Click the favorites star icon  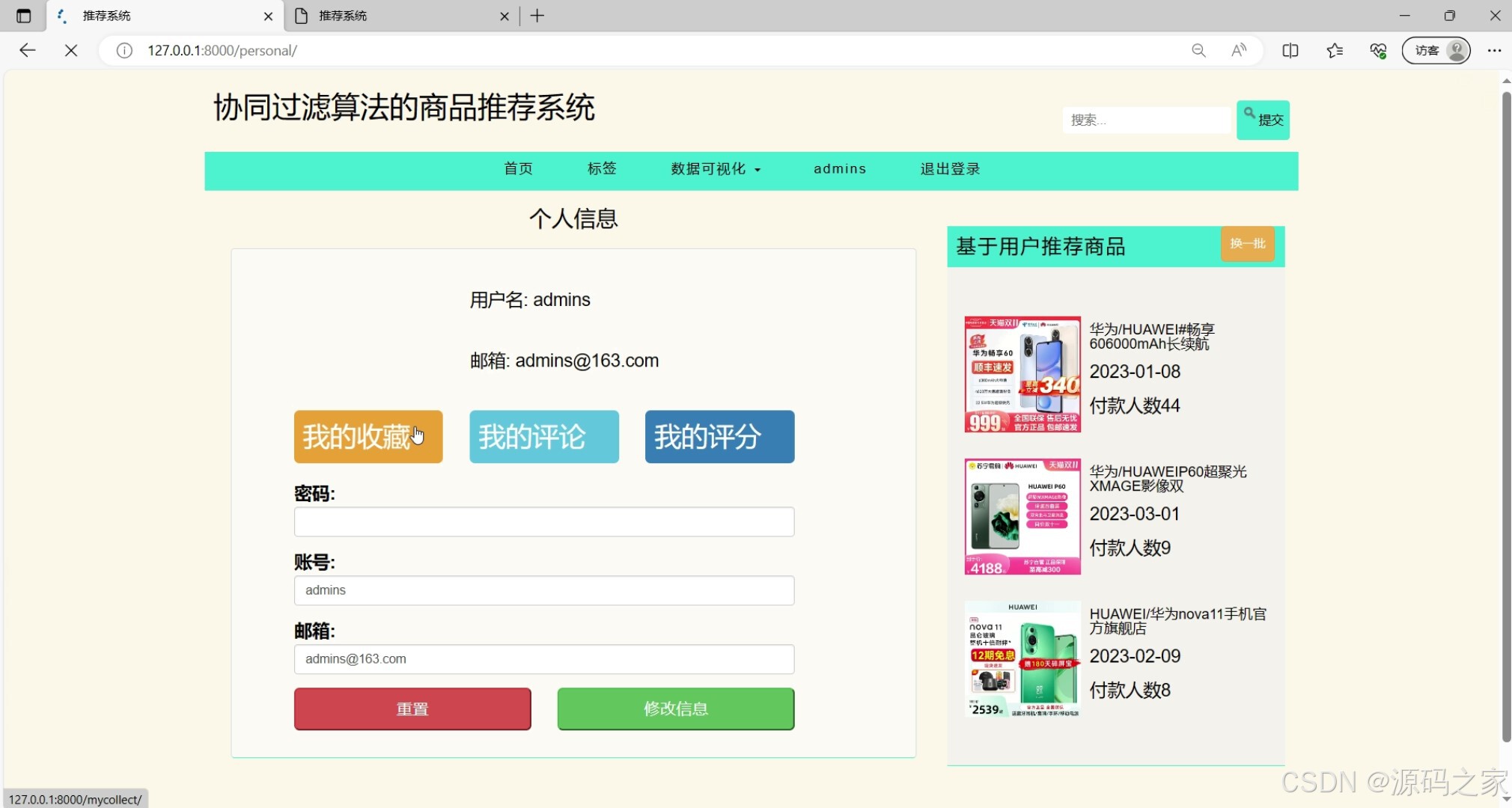1335,50
